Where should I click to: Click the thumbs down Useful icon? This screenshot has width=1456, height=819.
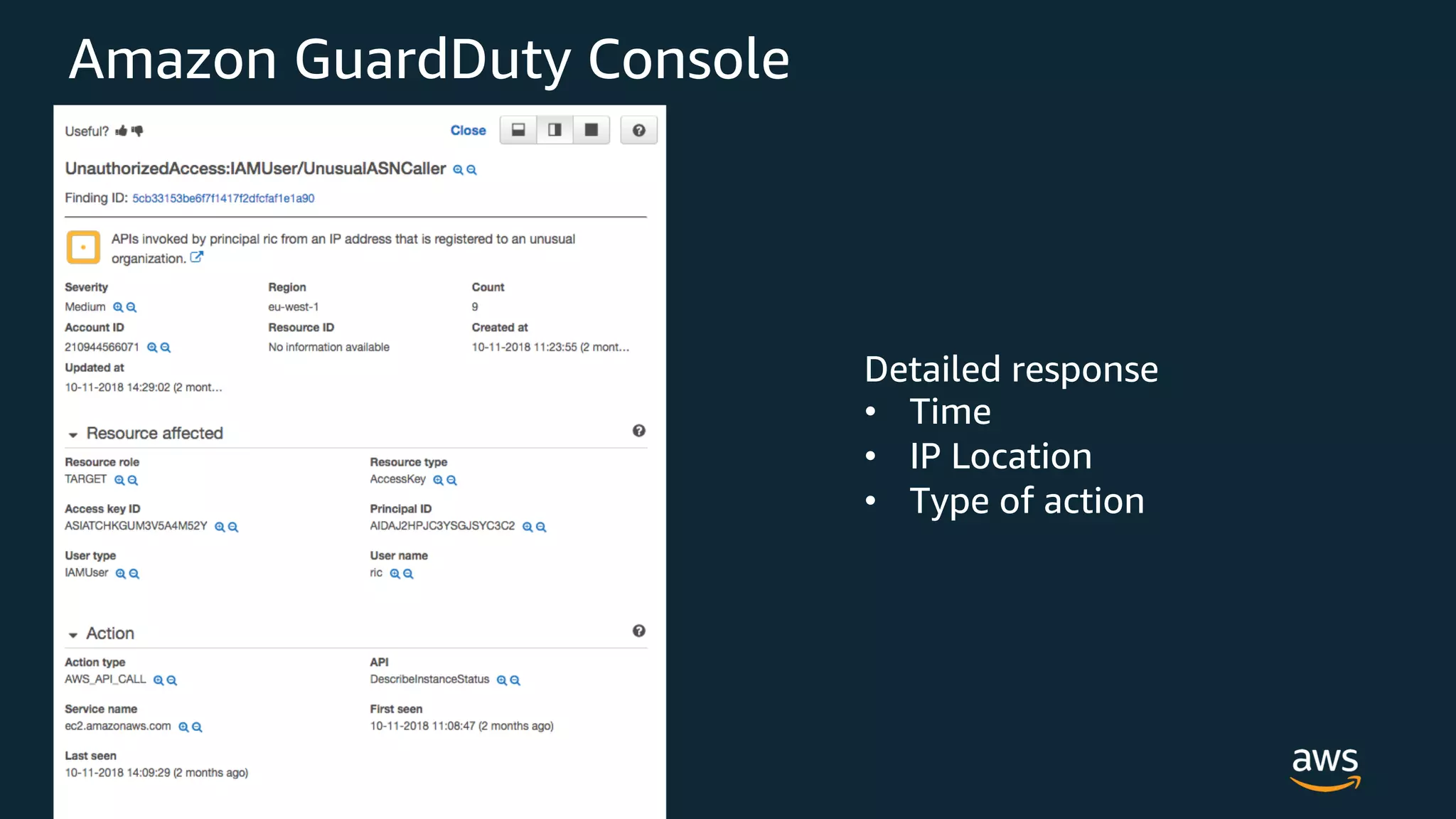(137, 131)
